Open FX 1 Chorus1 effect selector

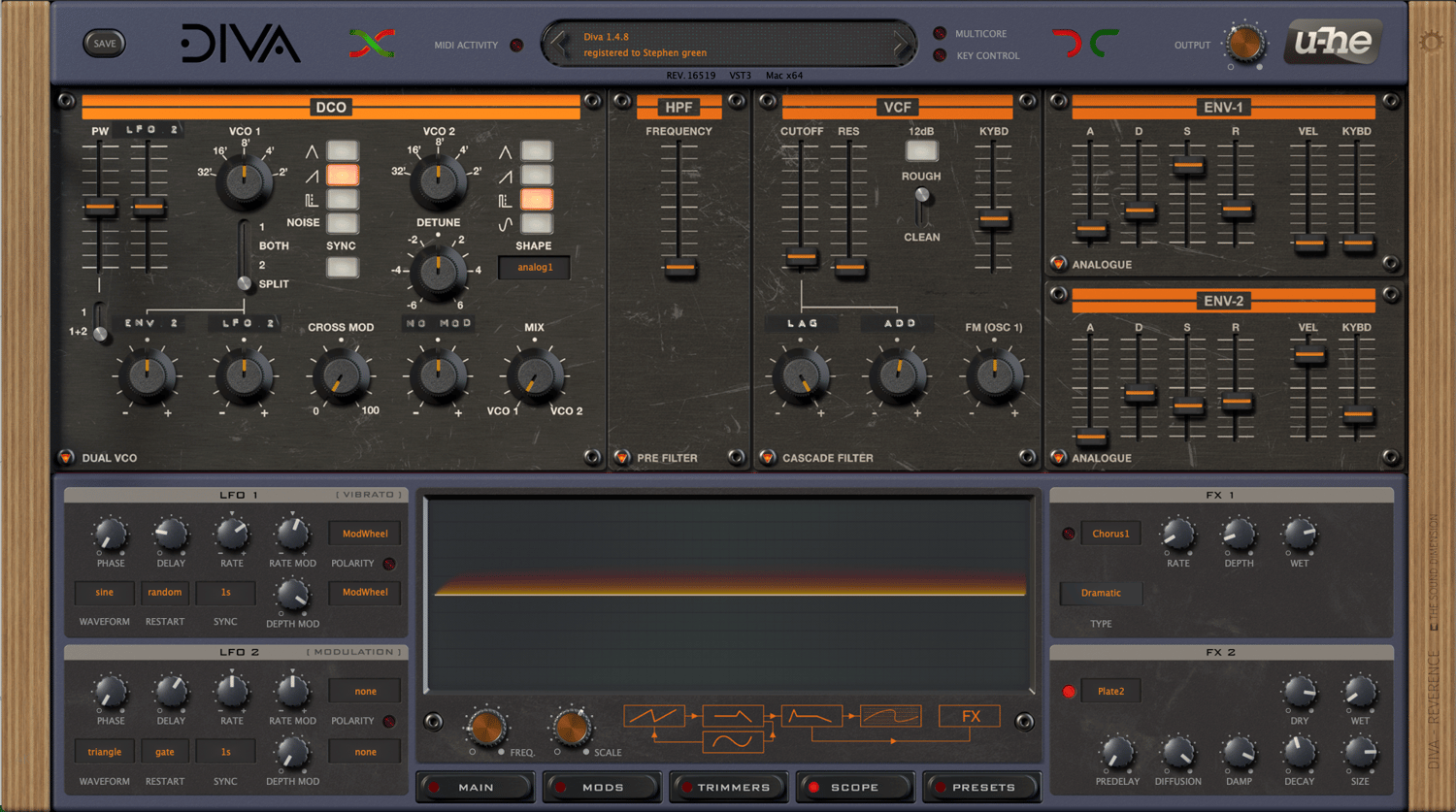coord(1110,534)
